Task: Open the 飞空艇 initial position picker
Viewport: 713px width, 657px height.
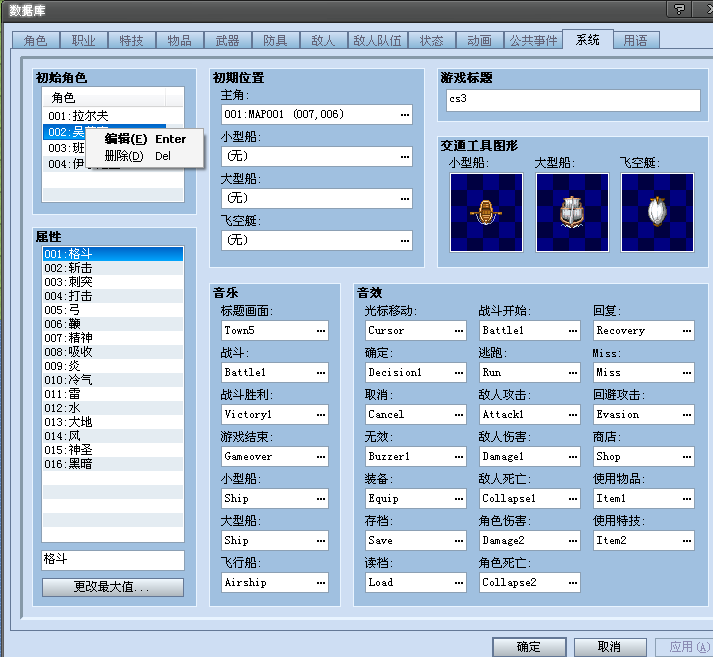Action: (405, 240)
